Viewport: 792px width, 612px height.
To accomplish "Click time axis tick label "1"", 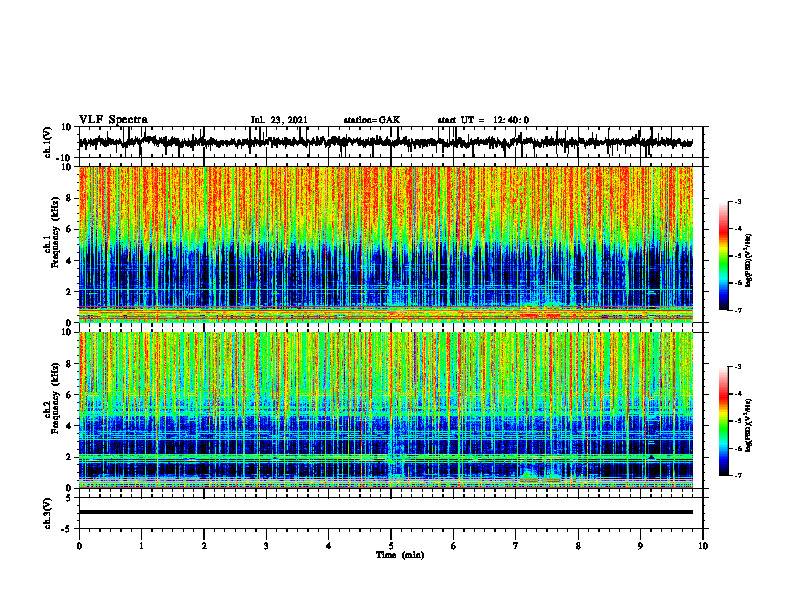I will click(x=141, y=546).
